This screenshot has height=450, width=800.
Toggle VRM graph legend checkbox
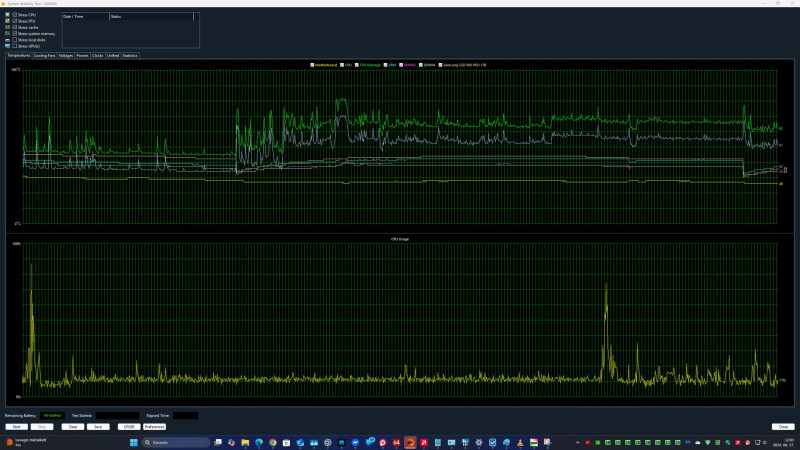click(x=385, y=65)
